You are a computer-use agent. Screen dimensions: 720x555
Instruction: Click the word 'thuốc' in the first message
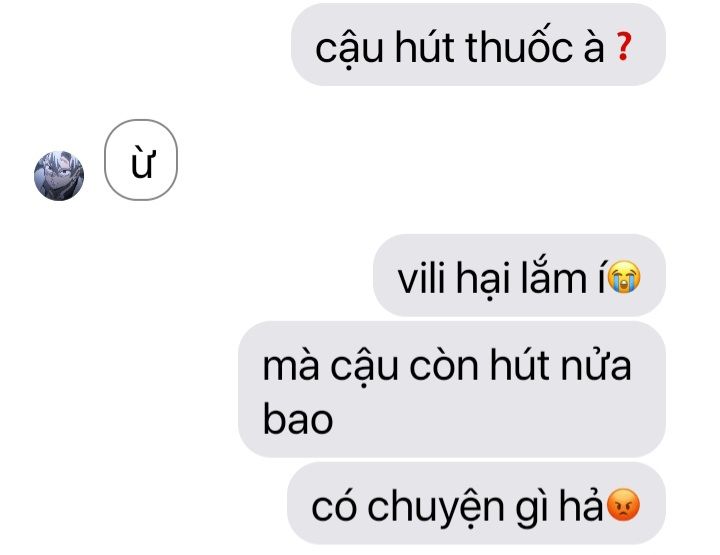point(520,46)
